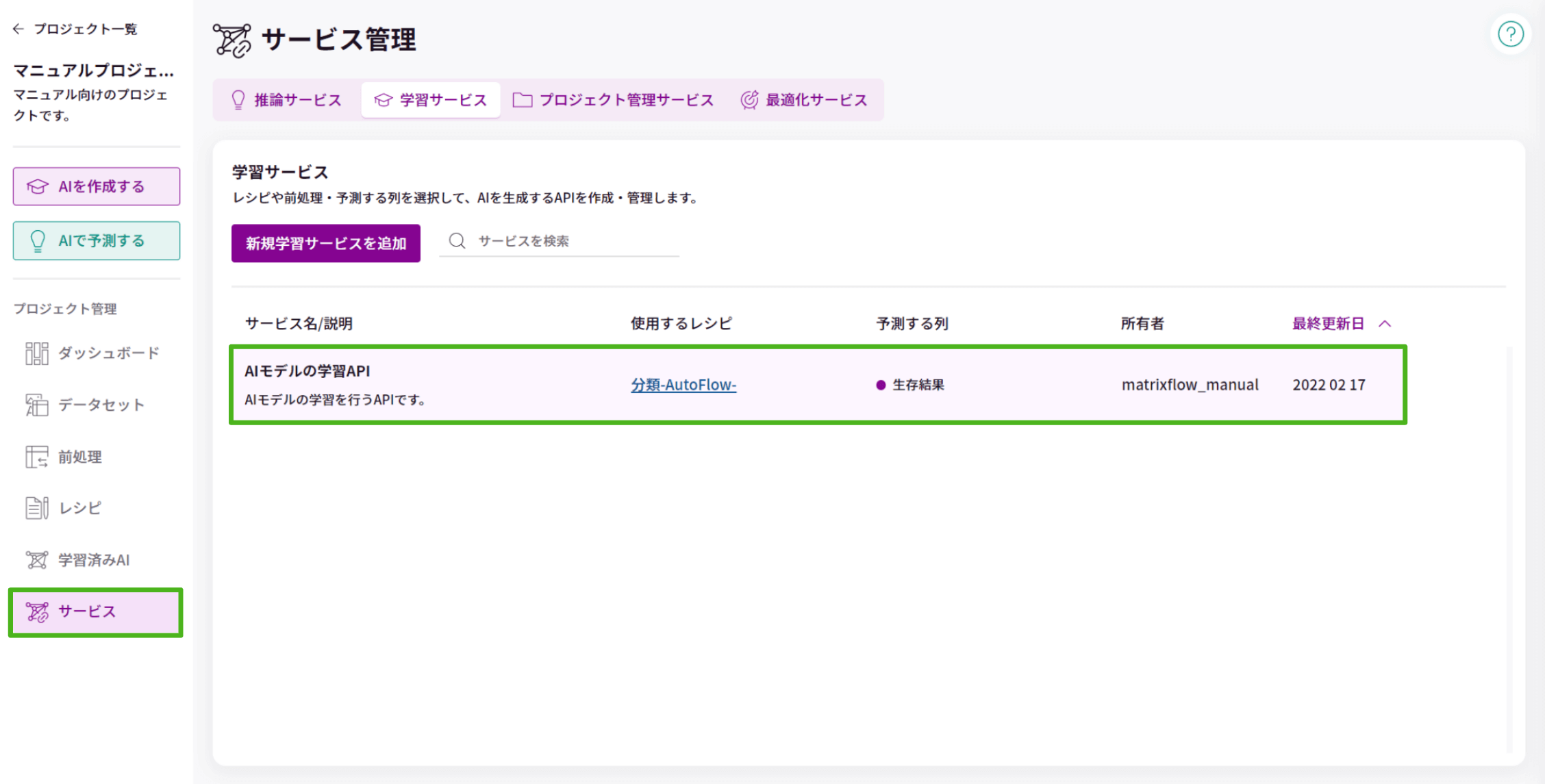
Task: Click the AIで予測する button
Action: (x=96, y=240)
